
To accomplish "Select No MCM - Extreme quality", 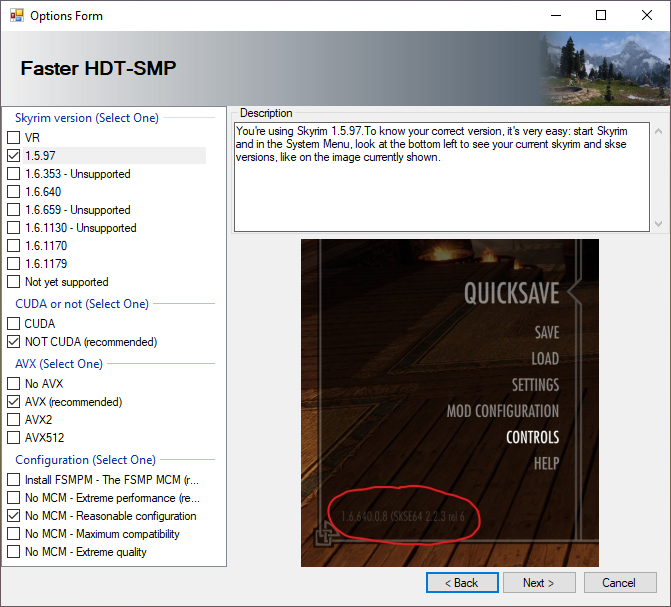I will pyautogui.click(x=14, y=552).
